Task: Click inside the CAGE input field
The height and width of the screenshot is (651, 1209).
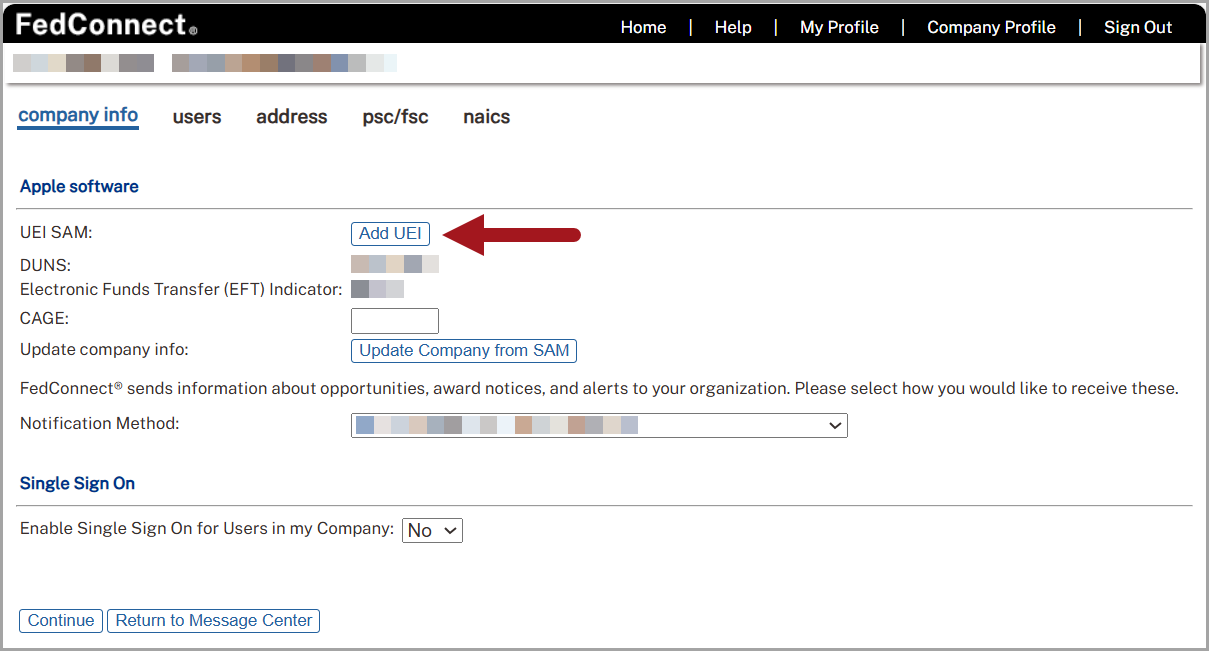Action: pos(394,320)
